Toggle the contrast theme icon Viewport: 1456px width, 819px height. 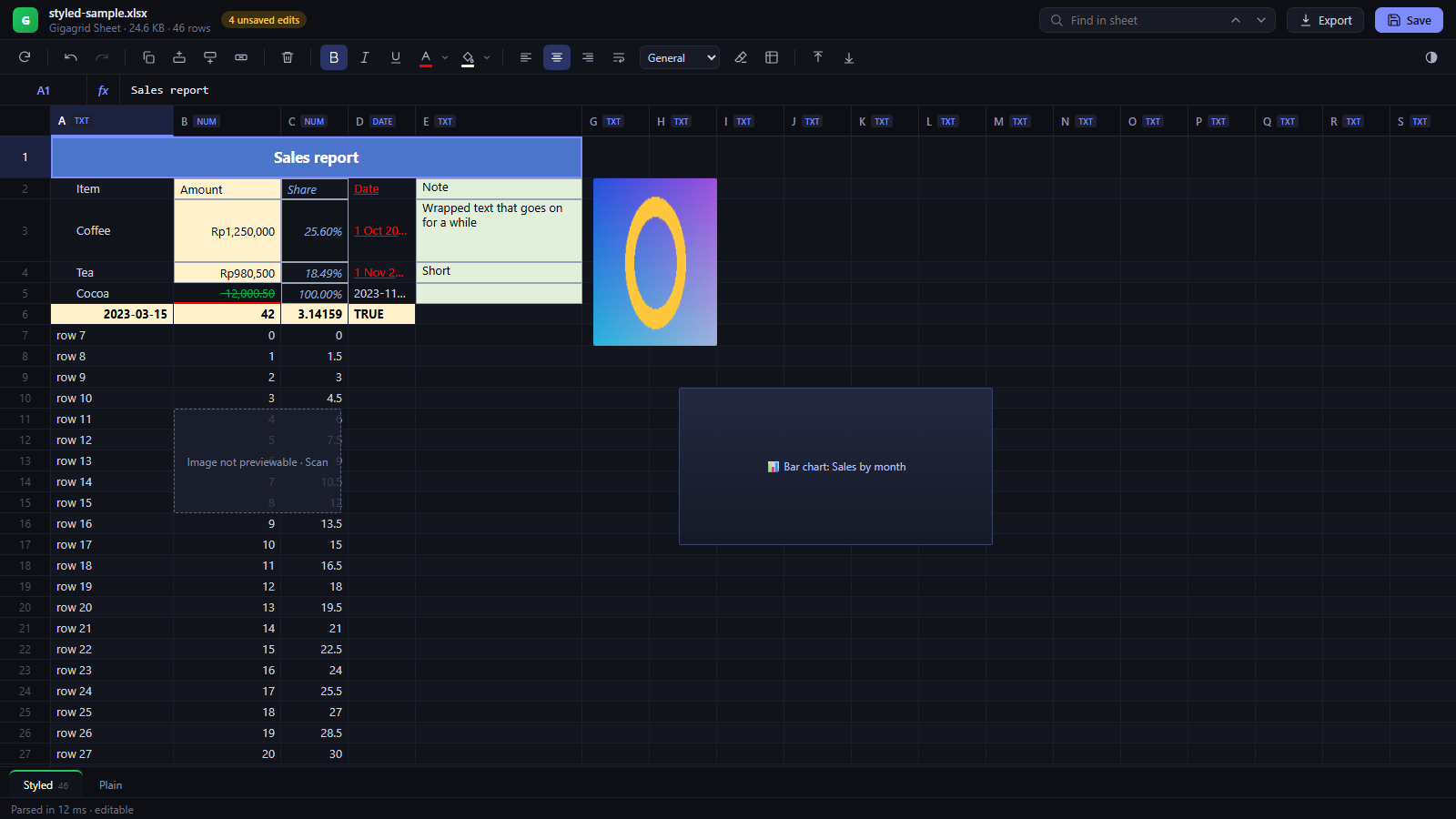[x=1431, y=57]
